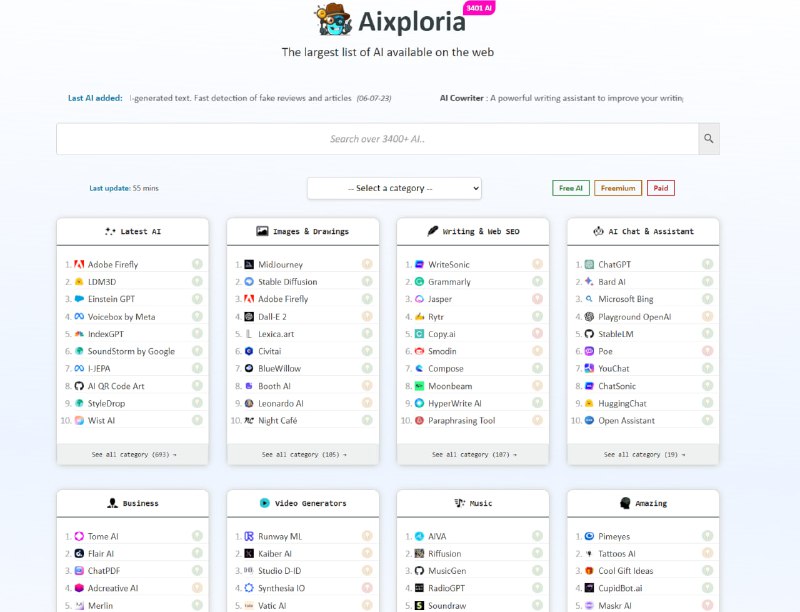This screenshot has height=612, width=800.
Task: Filter by Free AI
Action: [571, 188]
